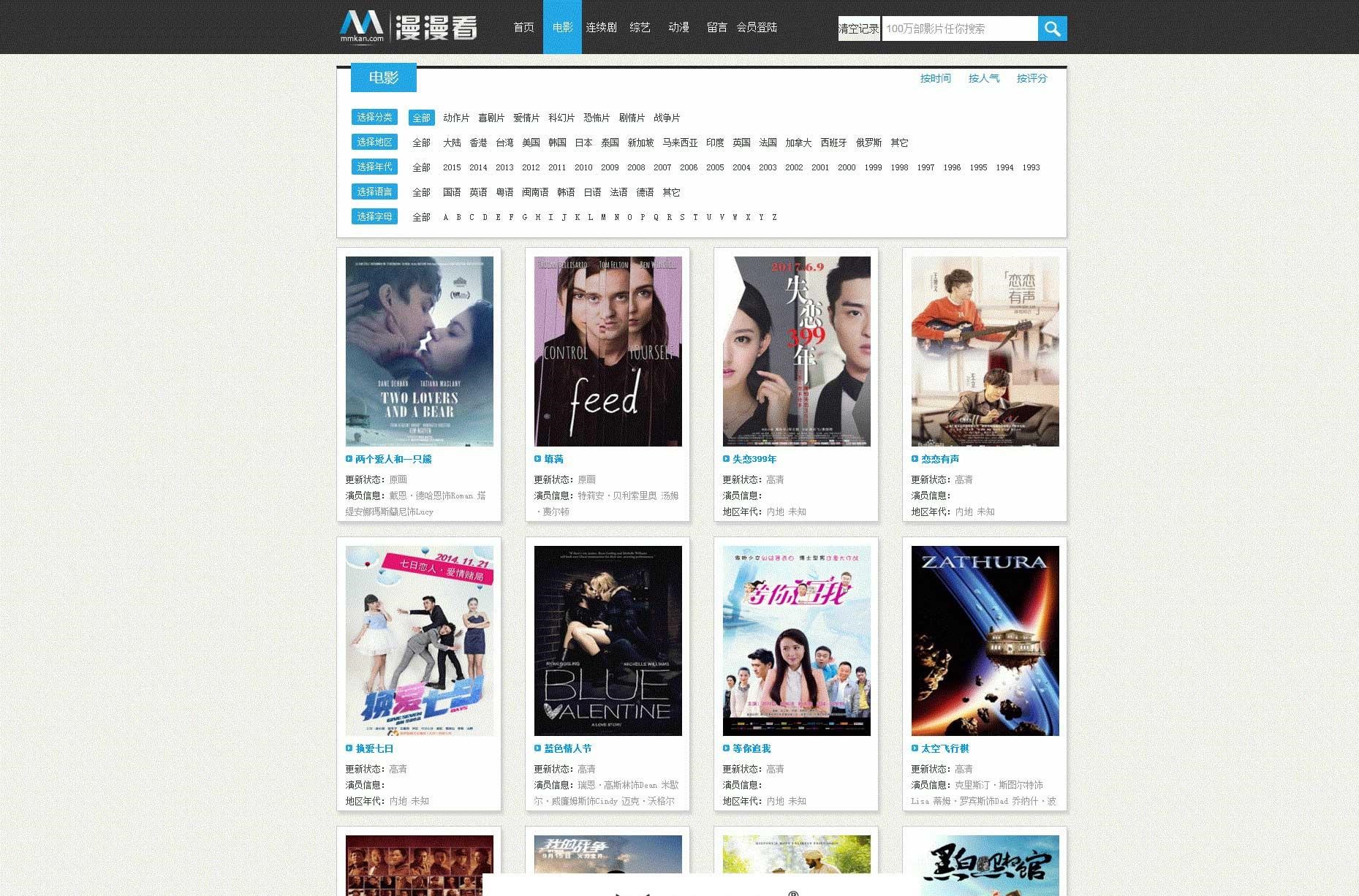This screenshot has width=1359, height=896.
Task: Type in the 100万部影片 search field
Action: pyautogui.click(x=959, y=29)
